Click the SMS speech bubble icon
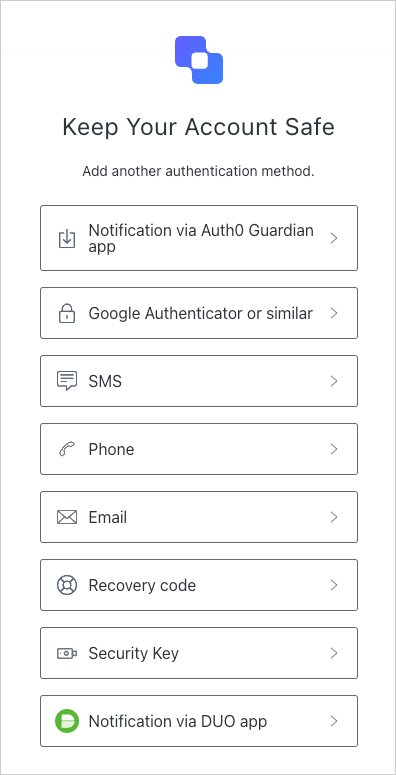Image resolution: width=396 pixels, height=775 pixels. pos(67,381)
